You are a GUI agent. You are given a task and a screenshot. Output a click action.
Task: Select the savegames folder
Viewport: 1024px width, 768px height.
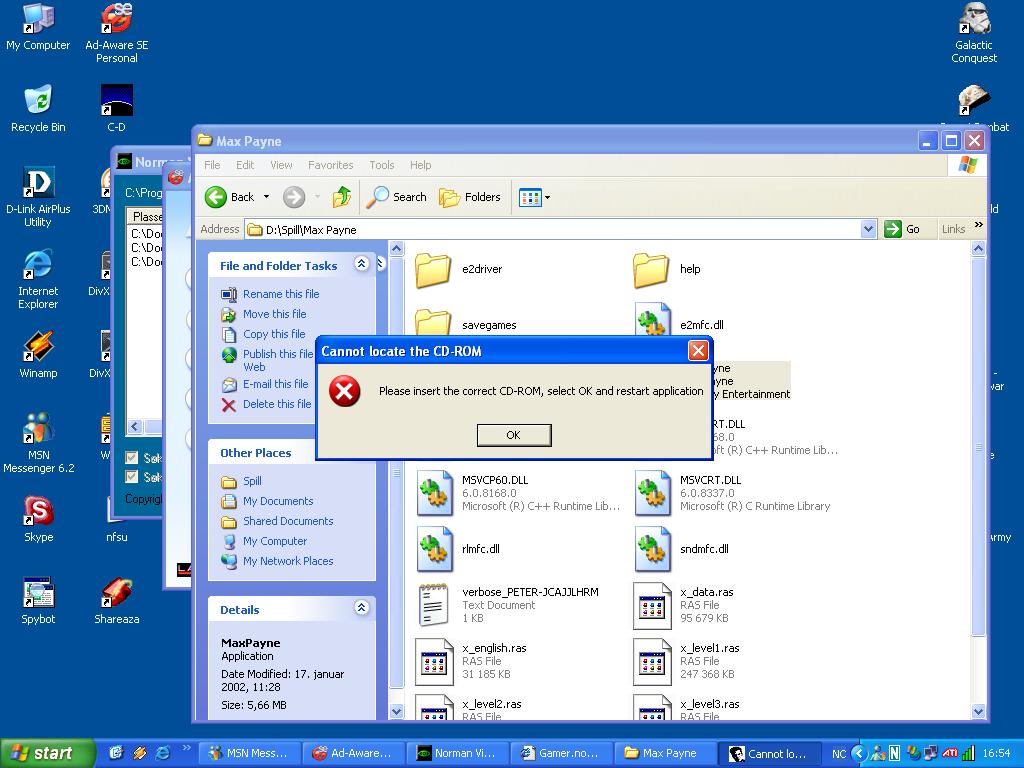(x=466, y=325)
